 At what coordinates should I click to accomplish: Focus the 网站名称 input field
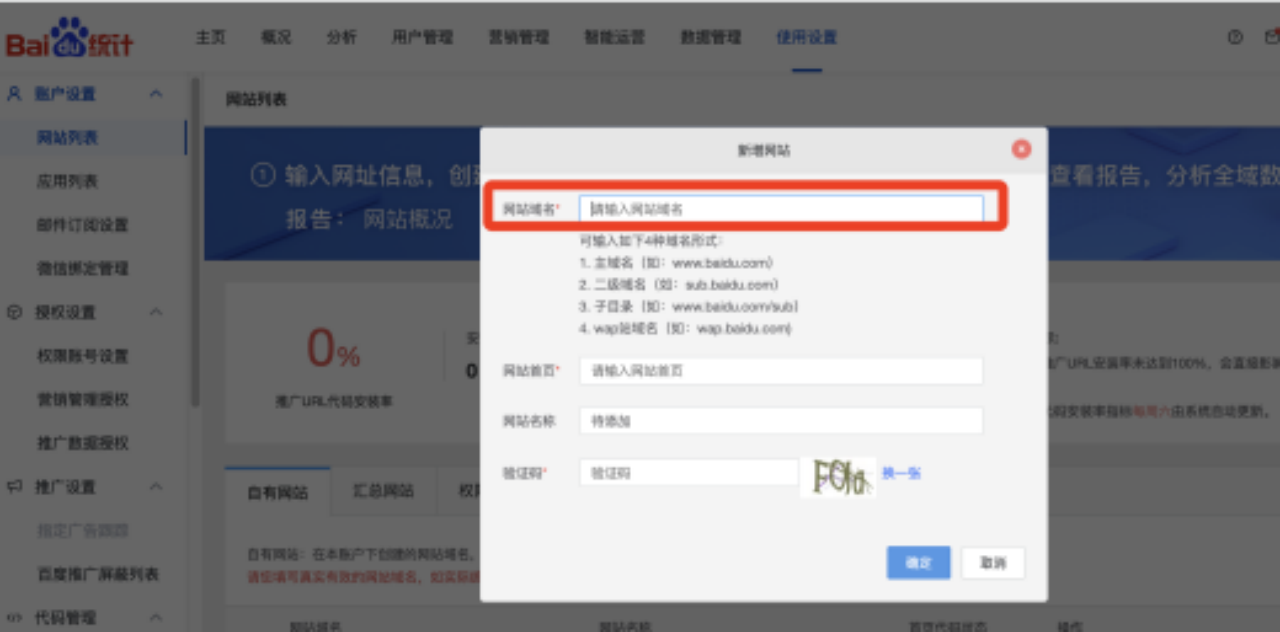click(781, 421)
